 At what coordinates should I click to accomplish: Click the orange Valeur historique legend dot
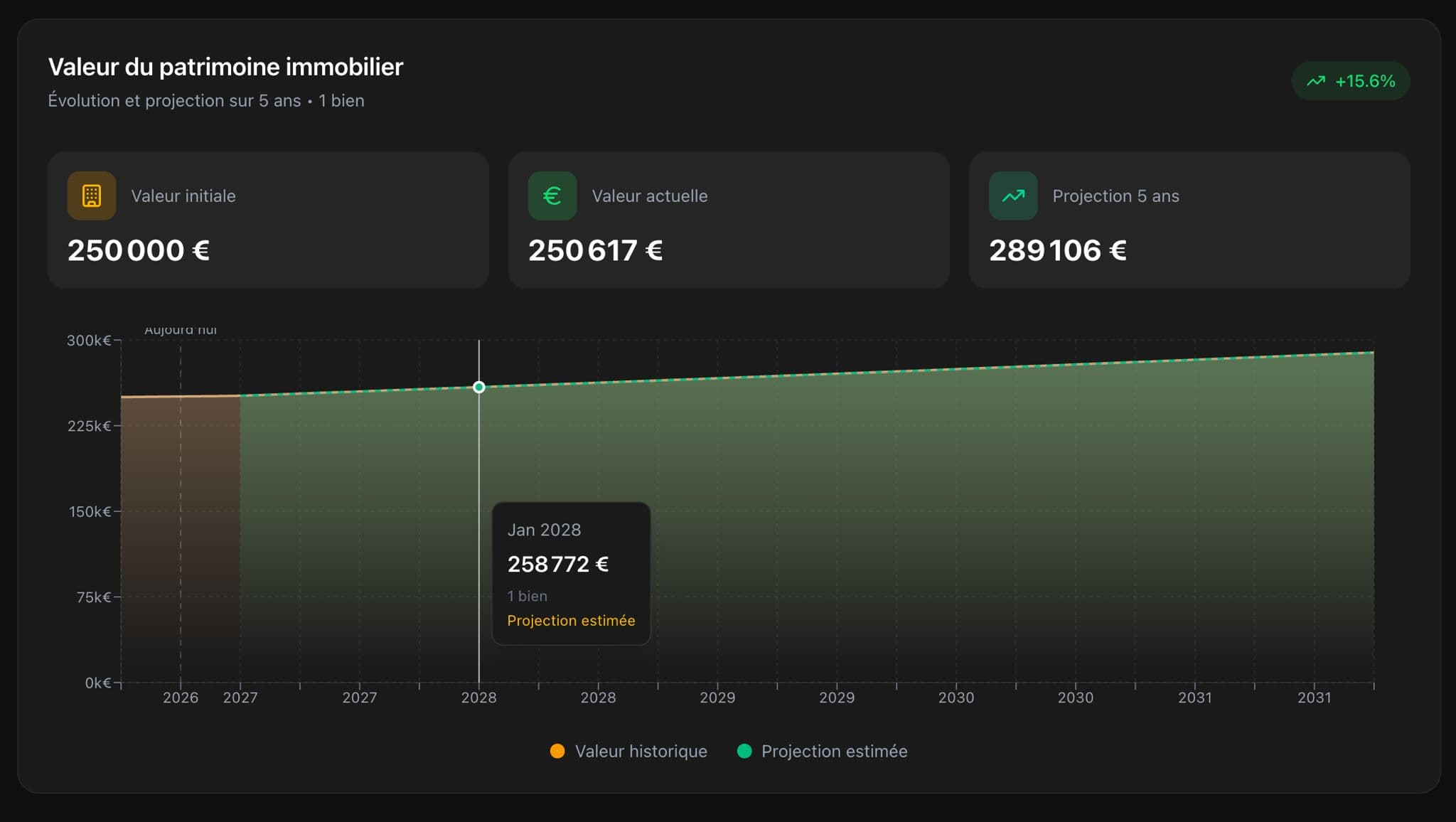(x=557, y=751)
